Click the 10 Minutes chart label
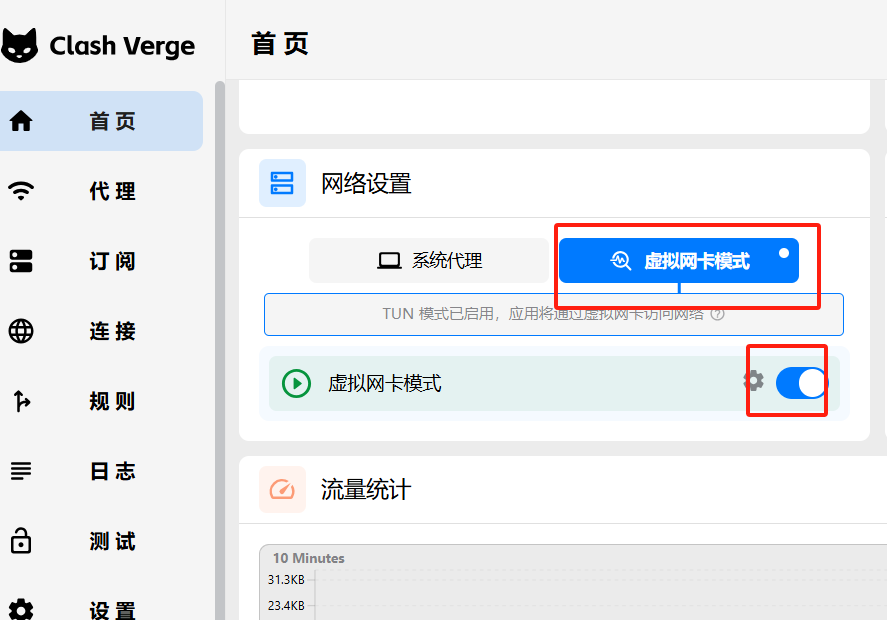 [308, 558]
